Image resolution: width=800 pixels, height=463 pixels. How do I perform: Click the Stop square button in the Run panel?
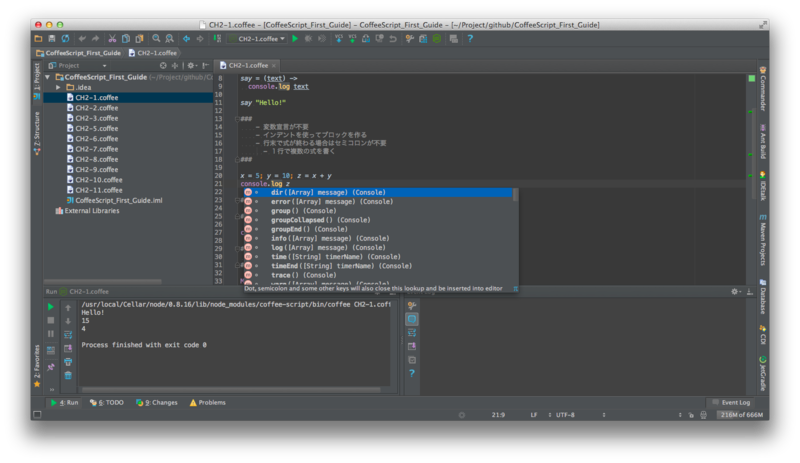tap(51, 321)
